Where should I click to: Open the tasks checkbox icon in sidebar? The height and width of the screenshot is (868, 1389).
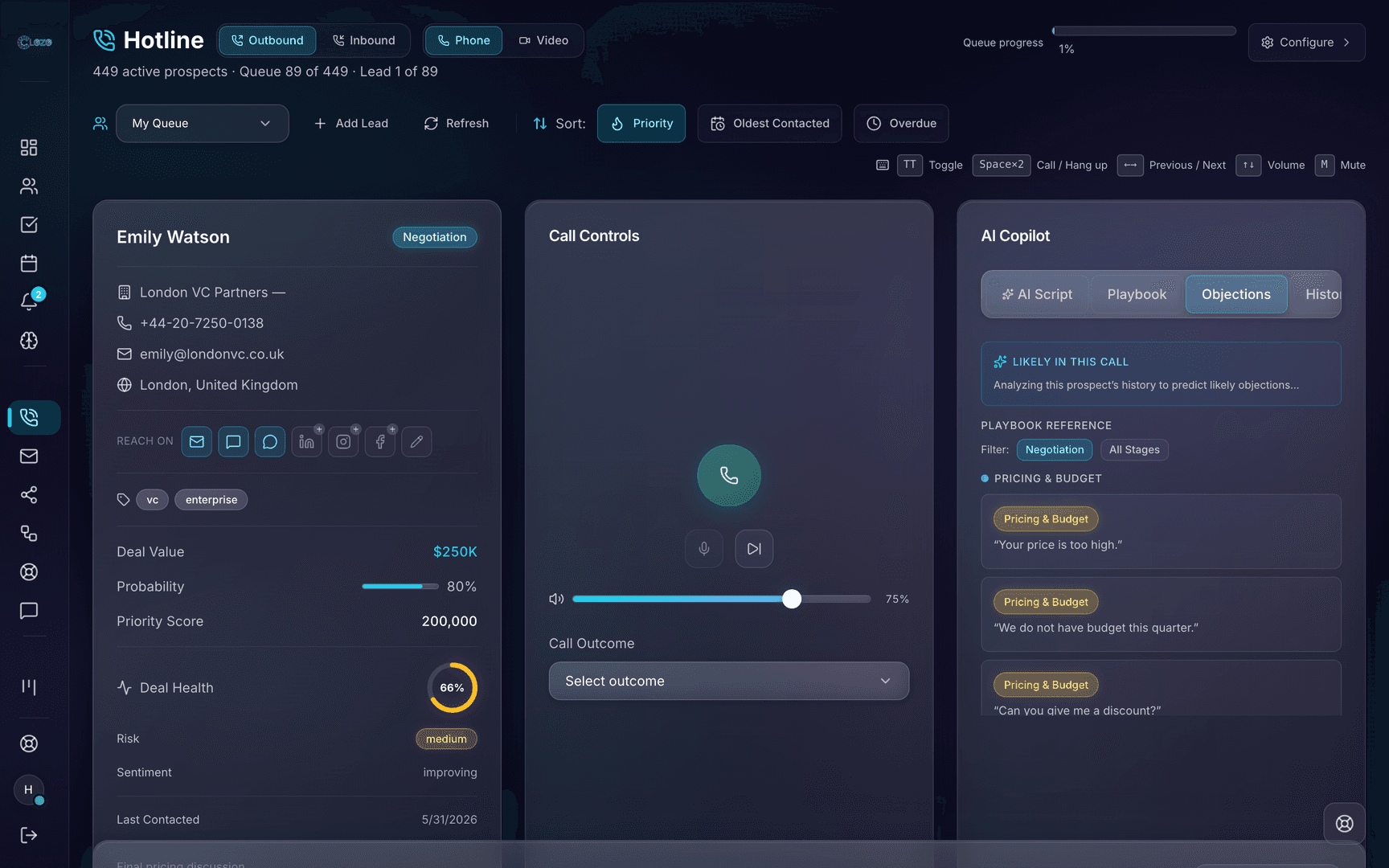click(x=29, y=224)
